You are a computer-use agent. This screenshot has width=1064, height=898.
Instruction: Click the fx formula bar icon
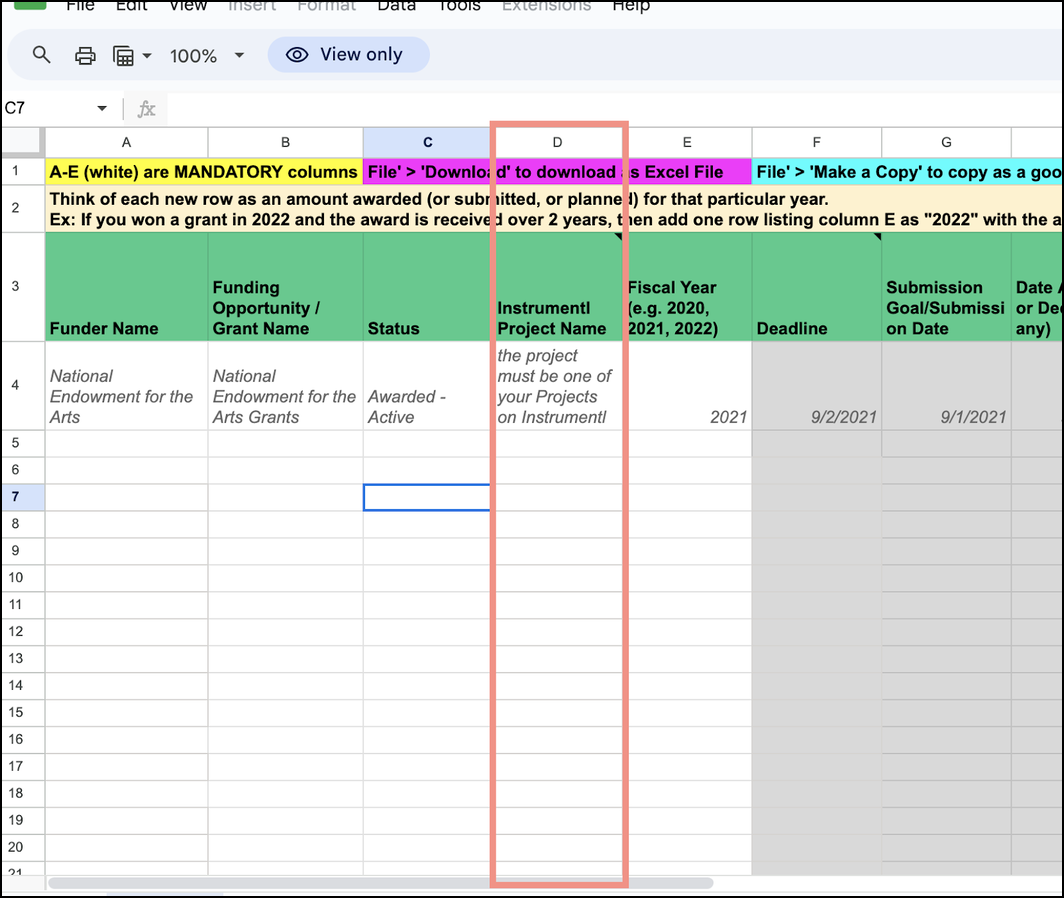pyautogui.click(x=145, y=107)
